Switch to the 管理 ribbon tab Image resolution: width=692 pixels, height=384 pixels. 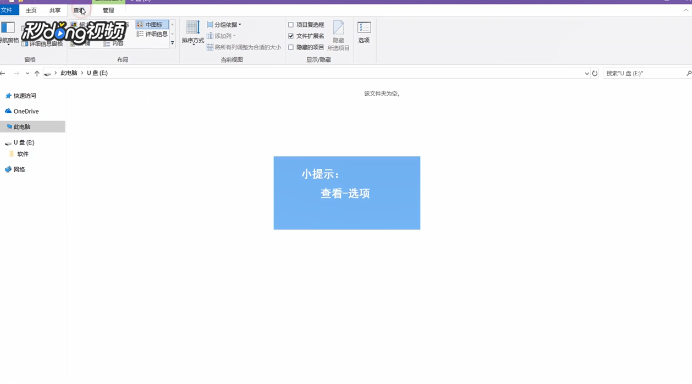tap(109, 11)
